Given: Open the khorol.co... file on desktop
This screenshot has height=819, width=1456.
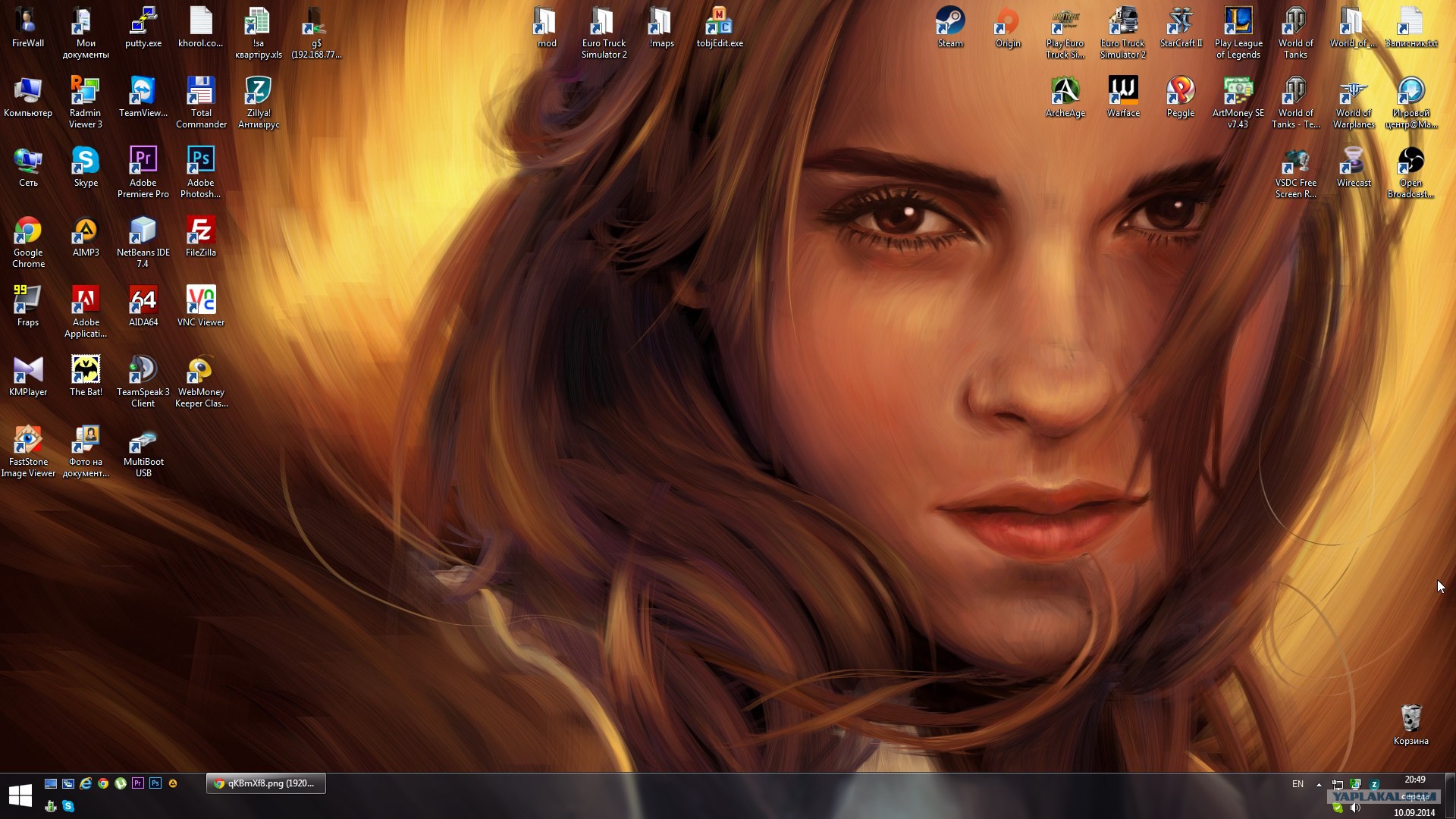Looking at the screenshot, I should pos(201,28).
